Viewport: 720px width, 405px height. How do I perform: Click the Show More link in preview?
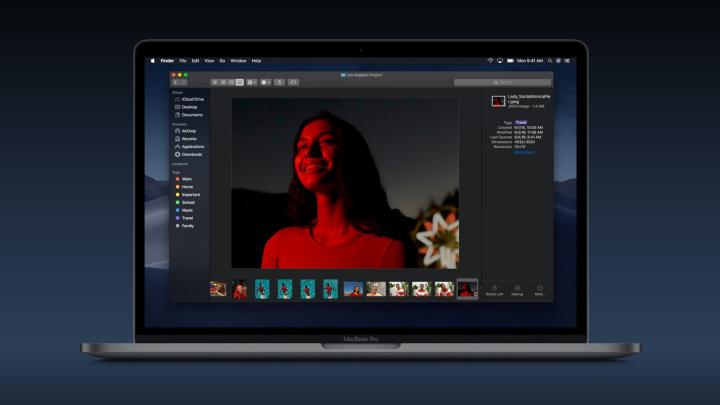(x=524, y=152)
